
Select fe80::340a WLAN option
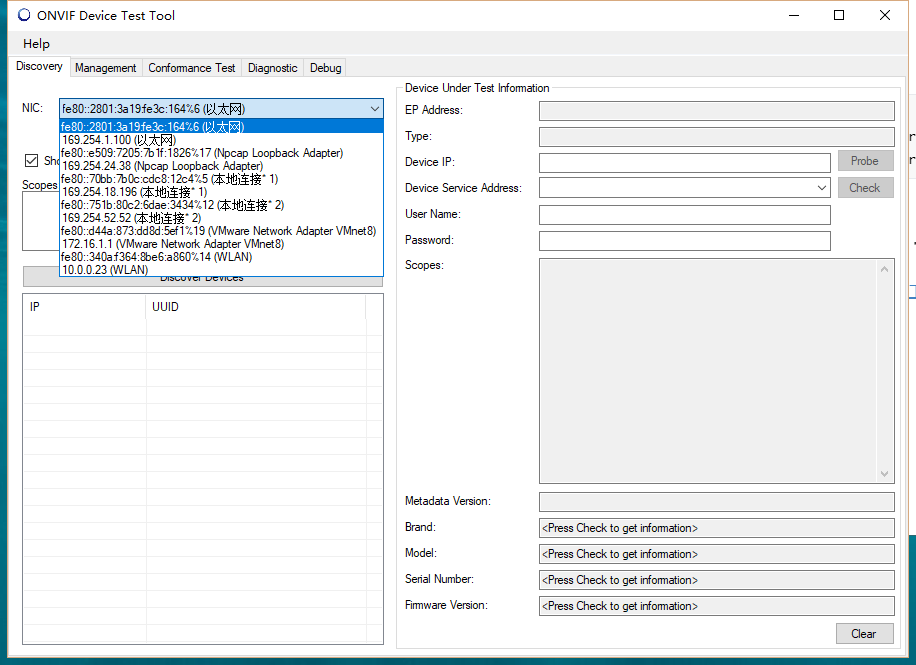pos(222,257)
